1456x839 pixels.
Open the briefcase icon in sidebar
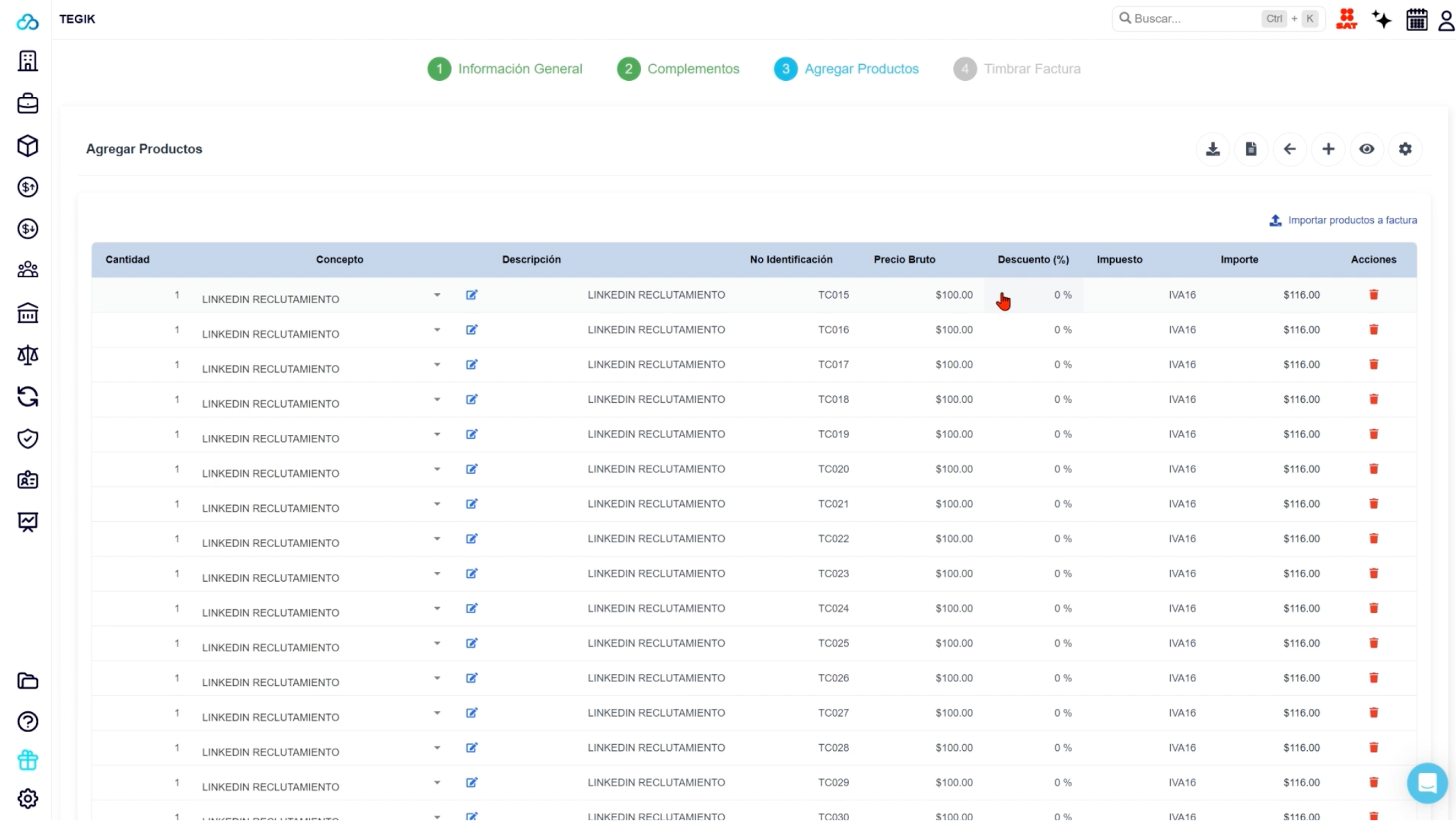point(27,104)
